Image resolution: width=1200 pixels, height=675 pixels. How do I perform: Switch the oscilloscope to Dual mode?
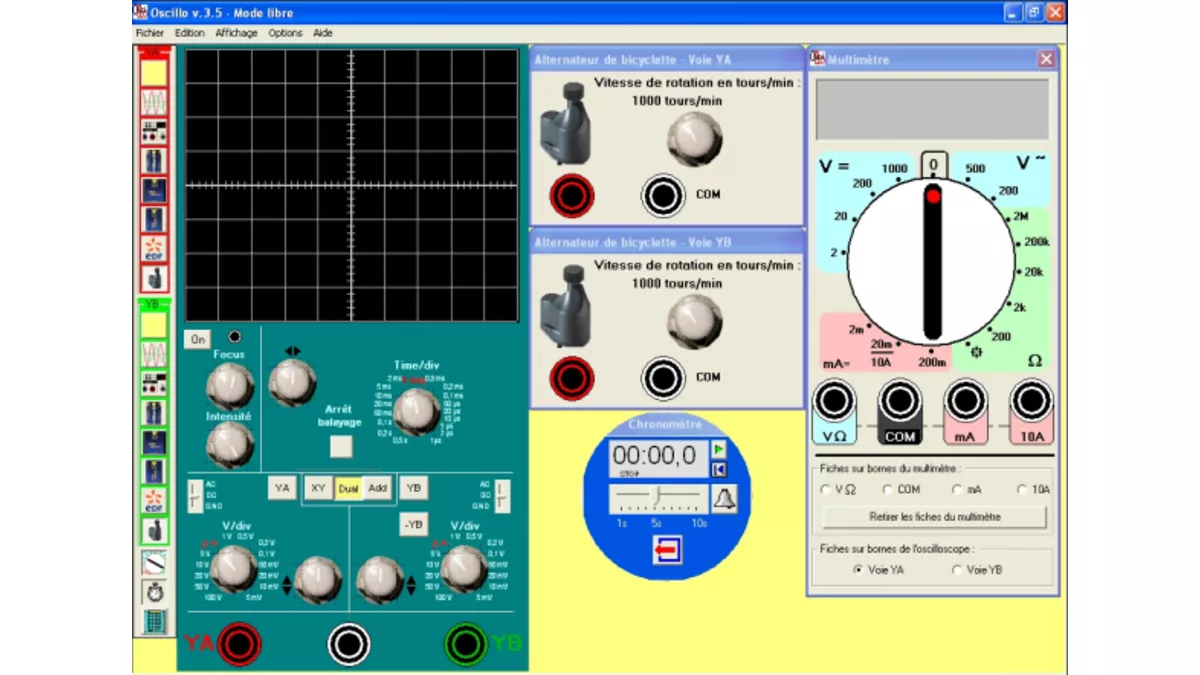point(349,488)
